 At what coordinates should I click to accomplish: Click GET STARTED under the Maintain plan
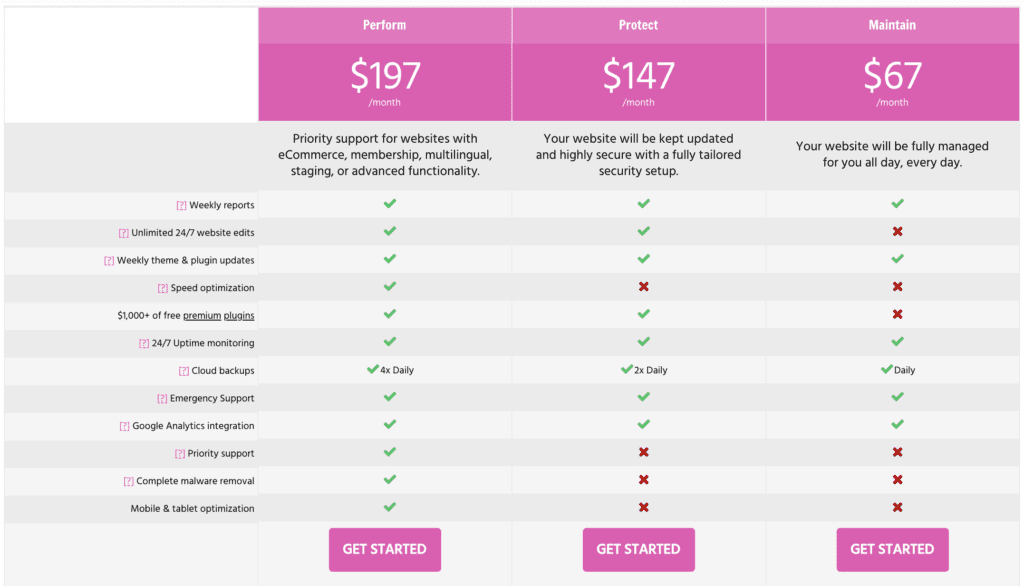pos(891,549)
